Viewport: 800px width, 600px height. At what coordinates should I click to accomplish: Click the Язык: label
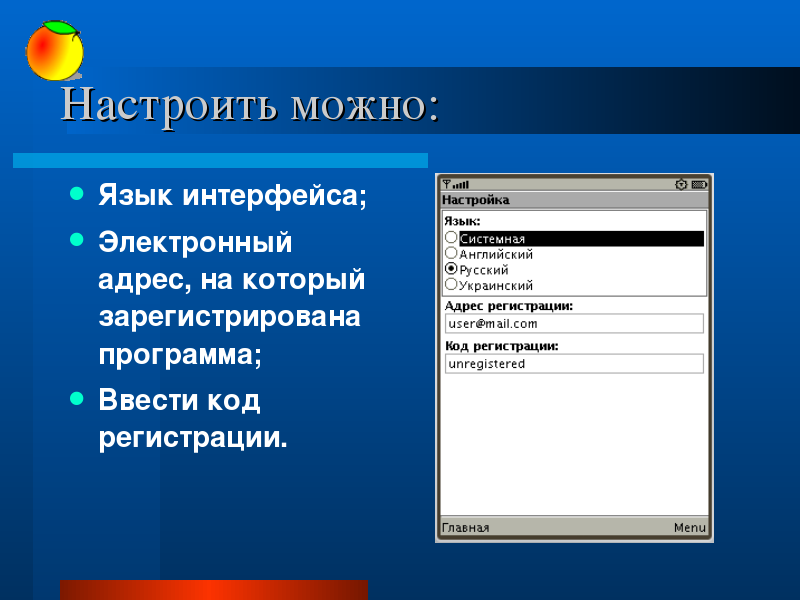pyautogui.click(x=462, y=221)
